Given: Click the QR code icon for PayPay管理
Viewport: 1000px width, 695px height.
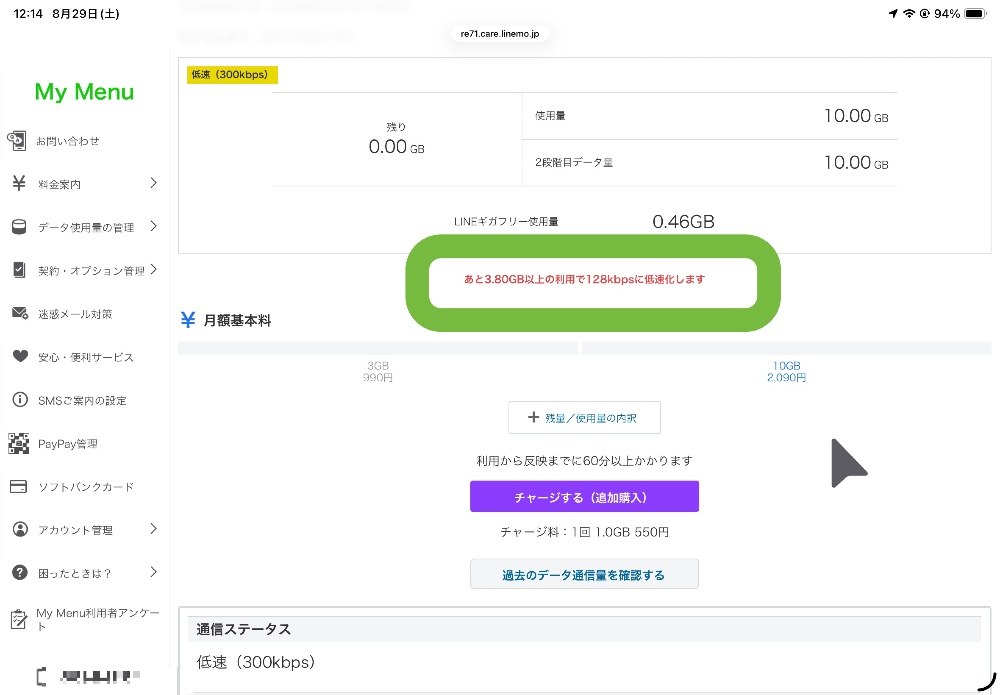Looking at the screenshot, I should click(x=18, y=443).
